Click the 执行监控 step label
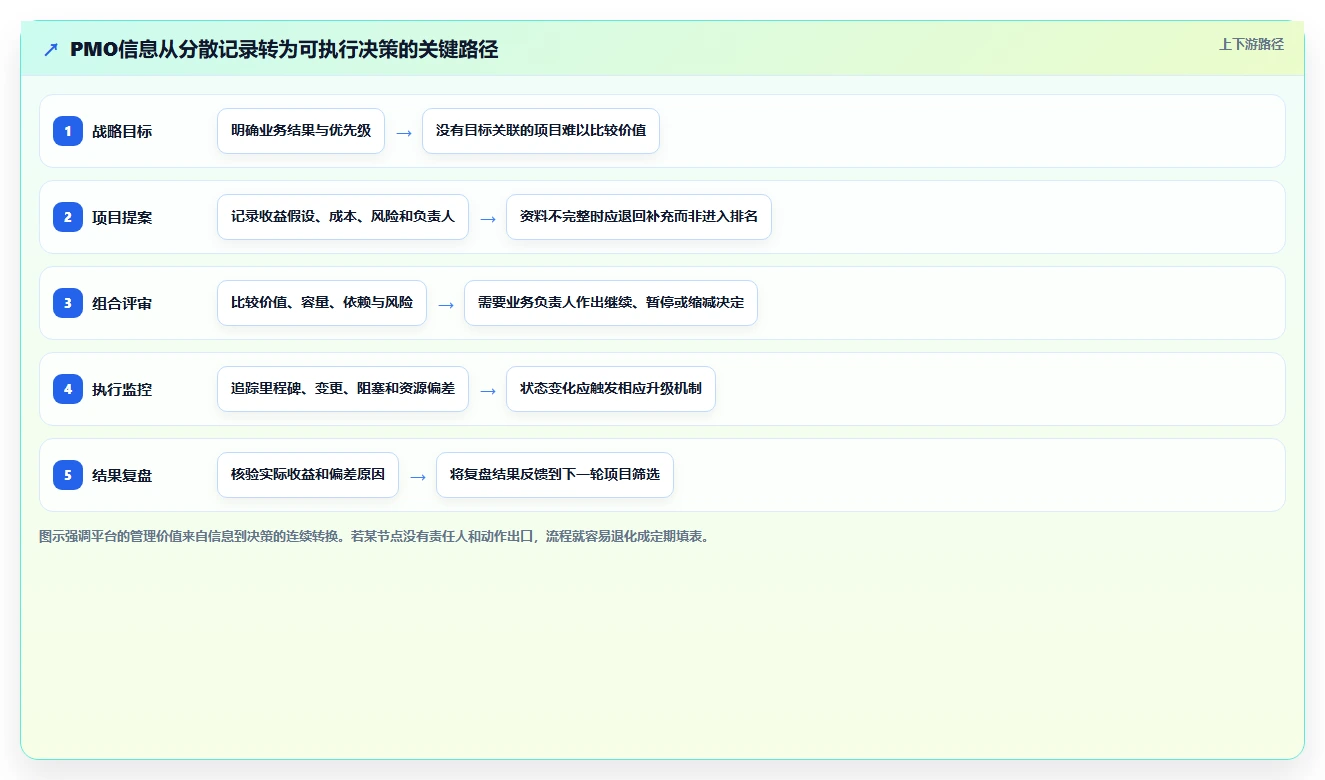This screenshot has height=780, width=1325. 122,389
